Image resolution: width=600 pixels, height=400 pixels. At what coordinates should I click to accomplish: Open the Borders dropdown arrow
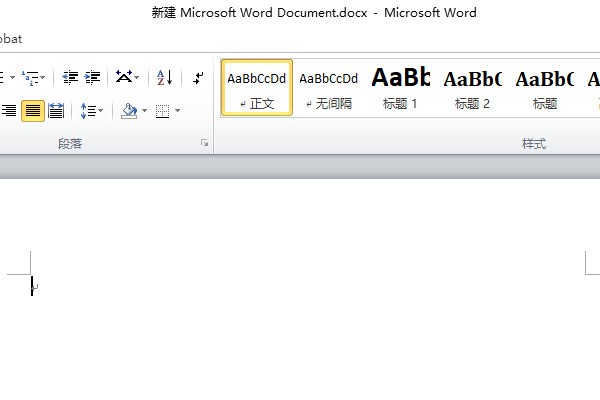pyautogui.click(x=177, y=111)
